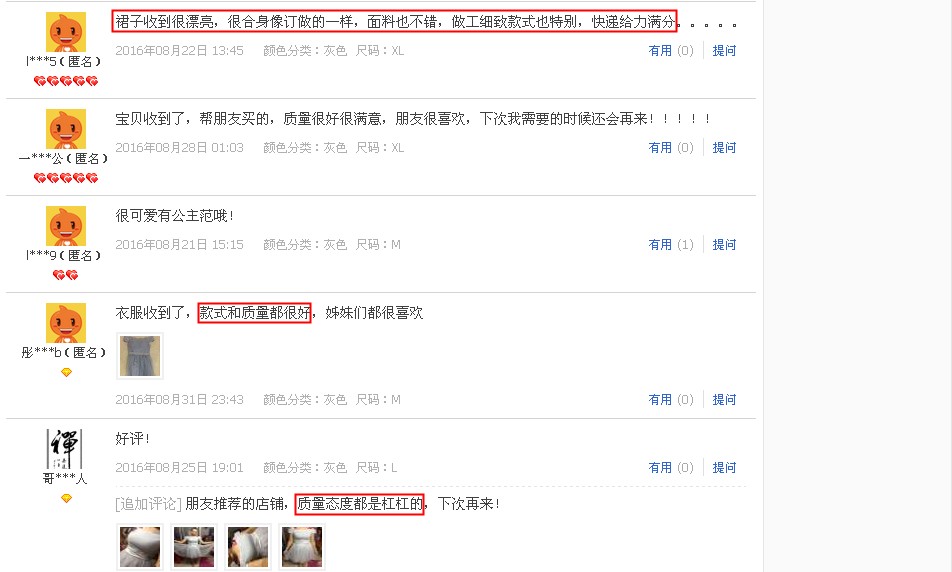This screenshot has width=952, height=572.
Task: Open first follow-up review photo
Action: [x=140, y=546]
